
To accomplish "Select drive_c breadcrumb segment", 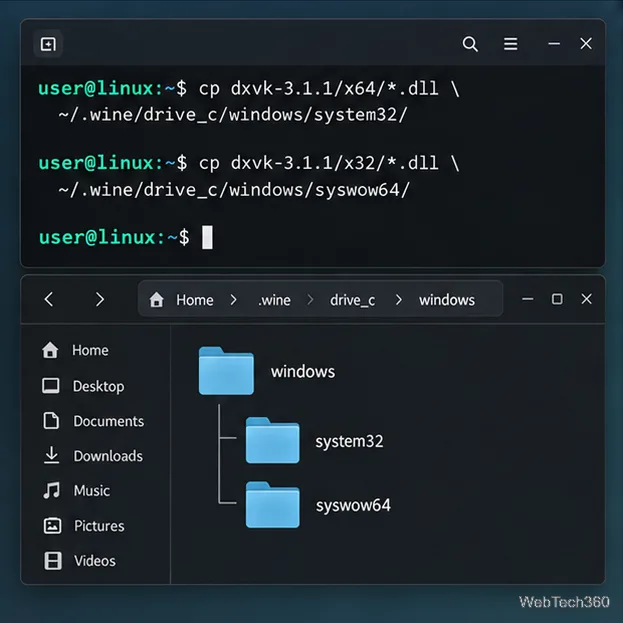I will tap(352, 300).
